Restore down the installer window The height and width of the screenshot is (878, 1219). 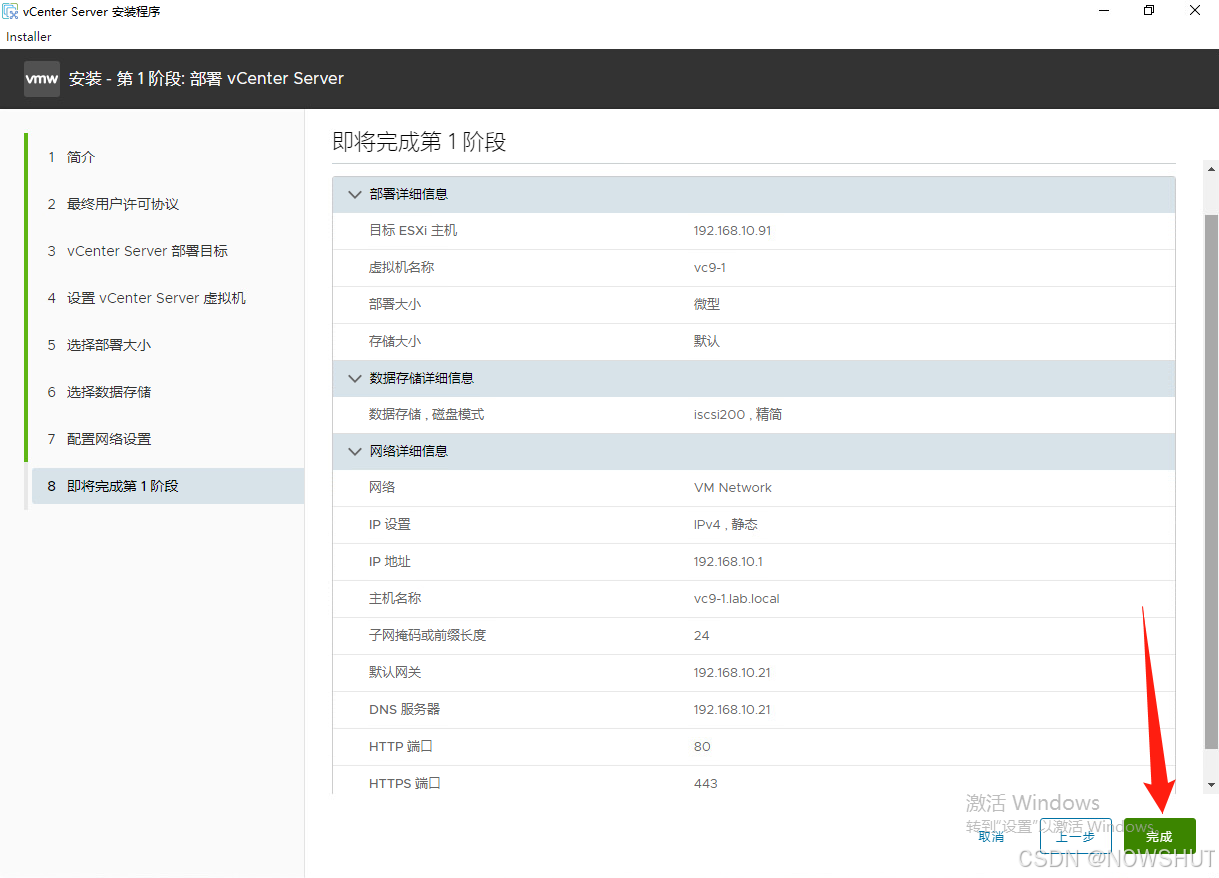[1149, 11]
